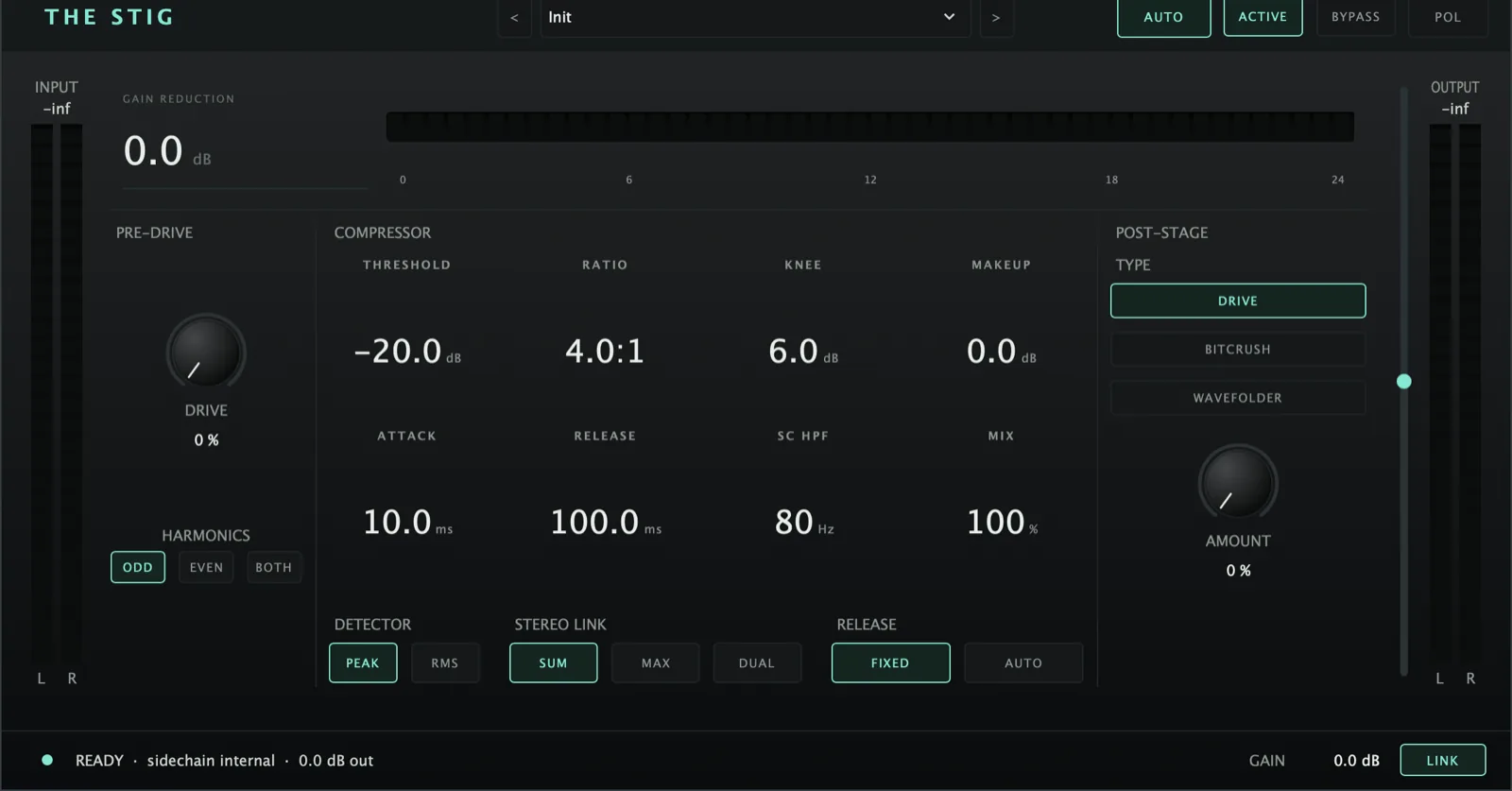Screen dimensions: 1512x791
Task: Set stereo link to DUAL
Action: 757,662
